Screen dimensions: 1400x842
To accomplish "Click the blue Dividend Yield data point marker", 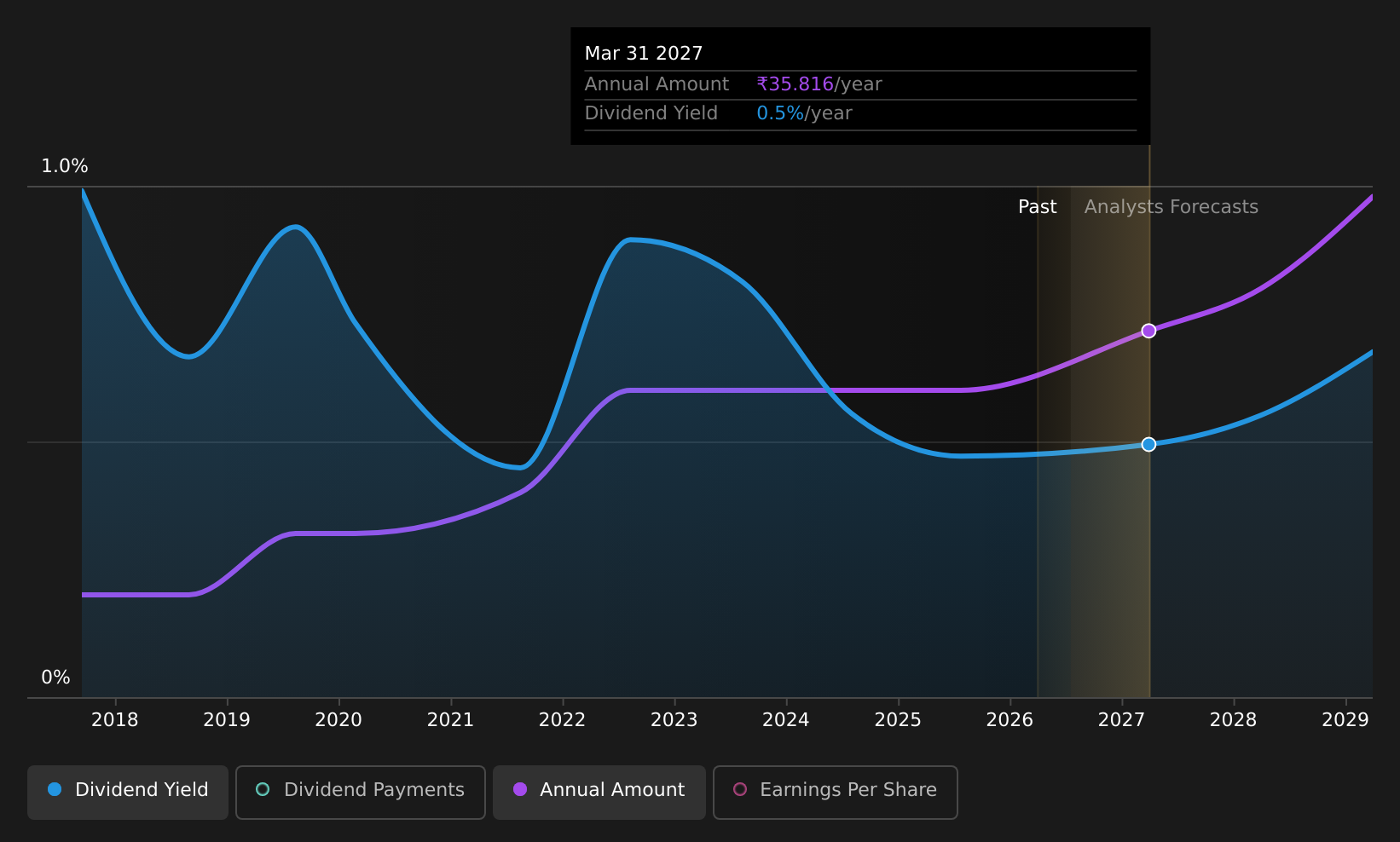I will pyautogui.click(x=1148, y=444).
